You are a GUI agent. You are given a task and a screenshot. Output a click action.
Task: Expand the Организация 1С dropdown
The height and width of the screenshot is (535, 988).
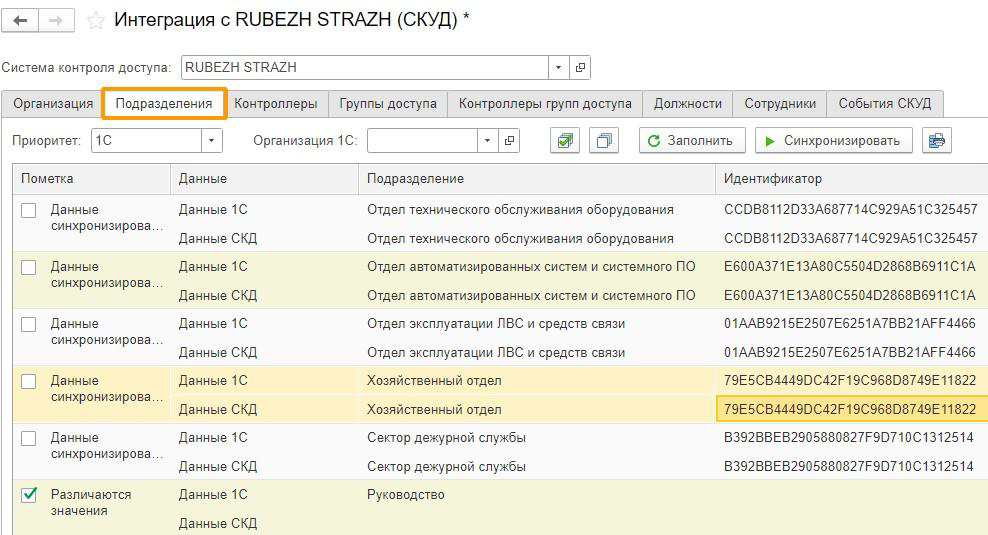point(488,141)
